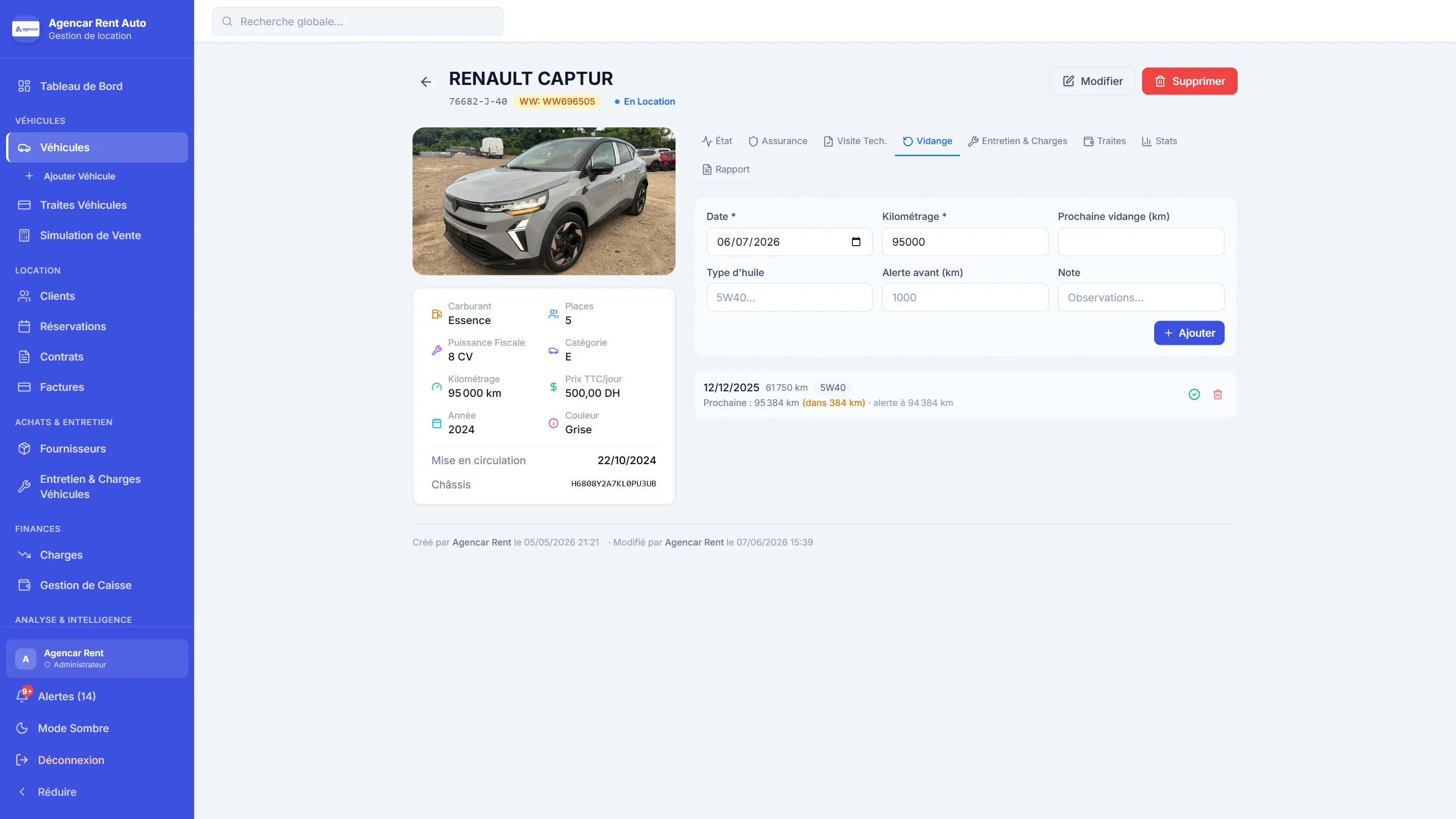The height and width of the screenshot is (819, 1456).
Task: Click the Tableau de Bord grid icon
Action: (24, 86)
